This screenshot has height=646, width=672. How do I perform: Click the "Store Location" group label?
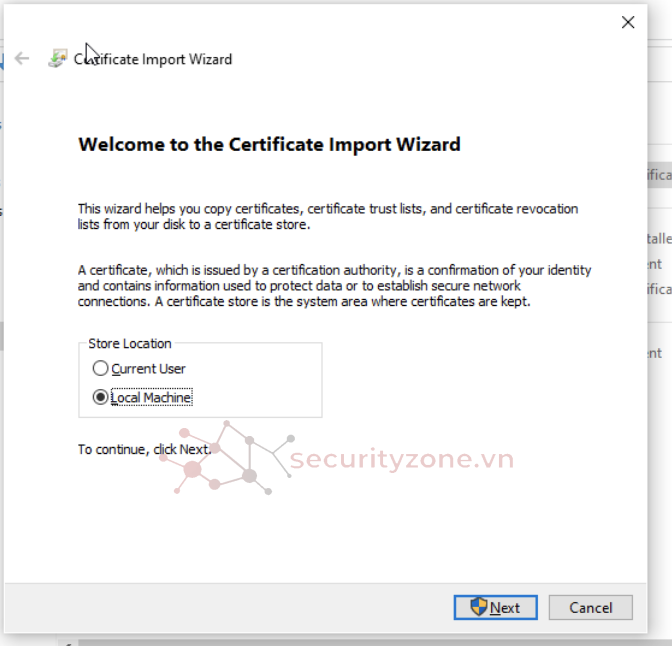130,343
